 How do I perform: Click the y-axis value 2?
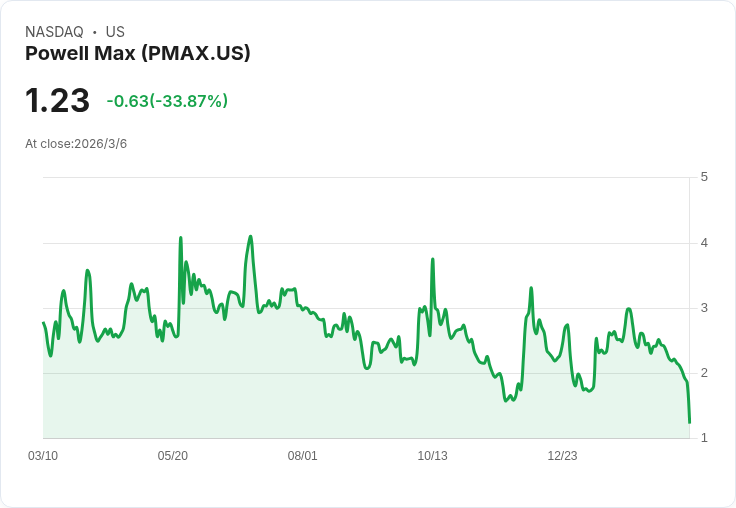pos(704,373)
